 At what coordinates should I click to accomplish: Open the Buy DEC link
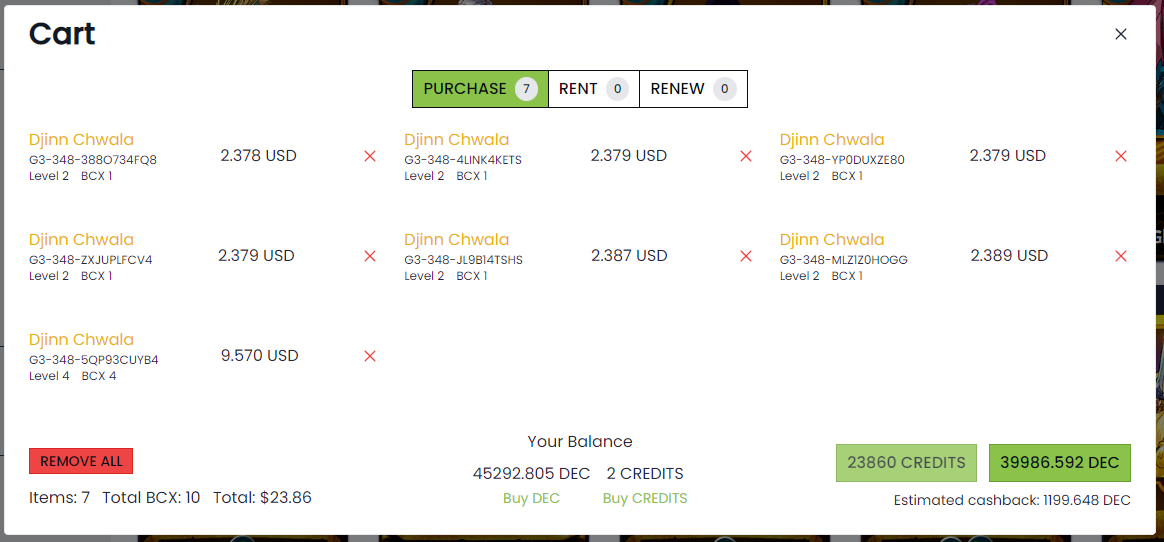click(x=532, y=498)
